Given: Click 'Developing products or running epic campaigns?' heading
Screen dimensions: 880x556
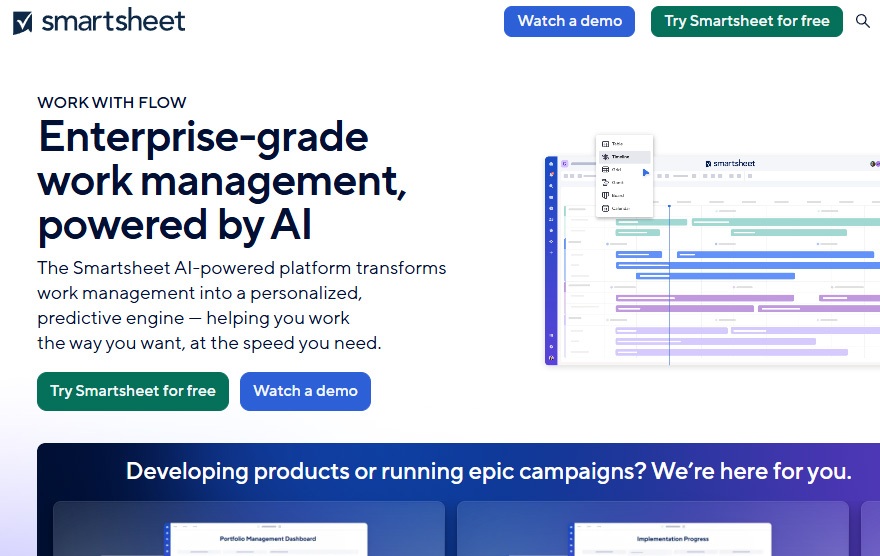Looking at the screenshot, I should click(489, 471).
